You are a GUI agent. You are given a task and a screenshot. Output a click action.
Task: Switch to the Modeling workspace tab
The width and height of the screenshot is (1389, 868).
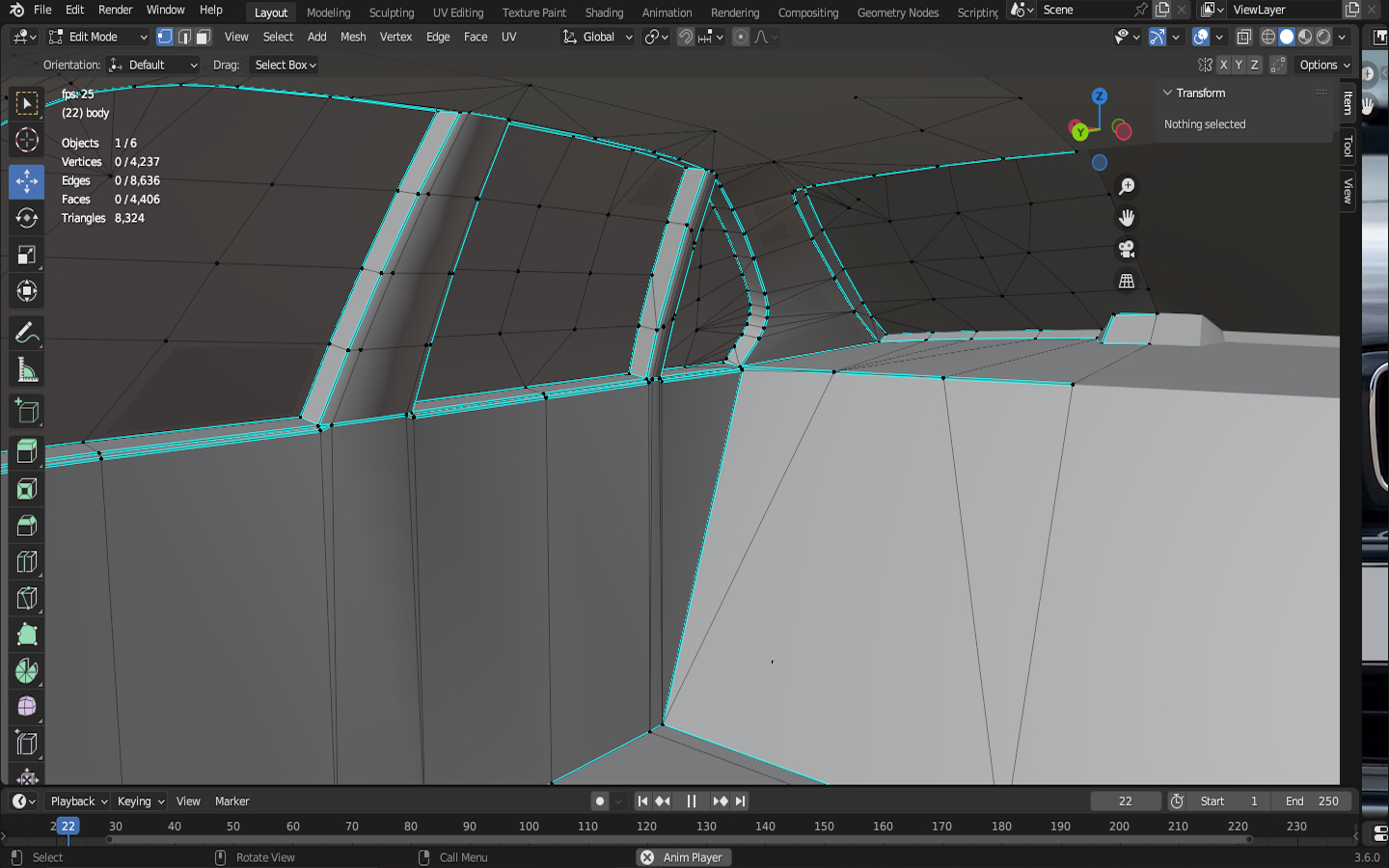coord(328,13)
